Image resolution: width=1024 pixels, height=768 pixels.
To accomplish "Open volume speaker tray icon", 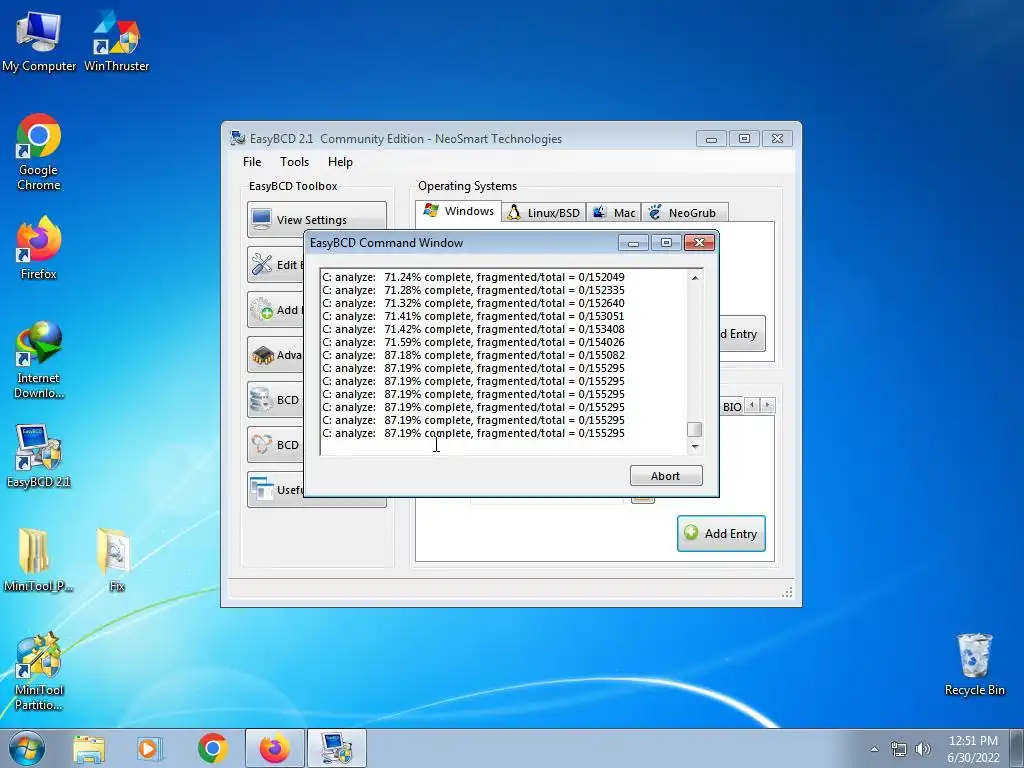I will click(x=922, y=749).
